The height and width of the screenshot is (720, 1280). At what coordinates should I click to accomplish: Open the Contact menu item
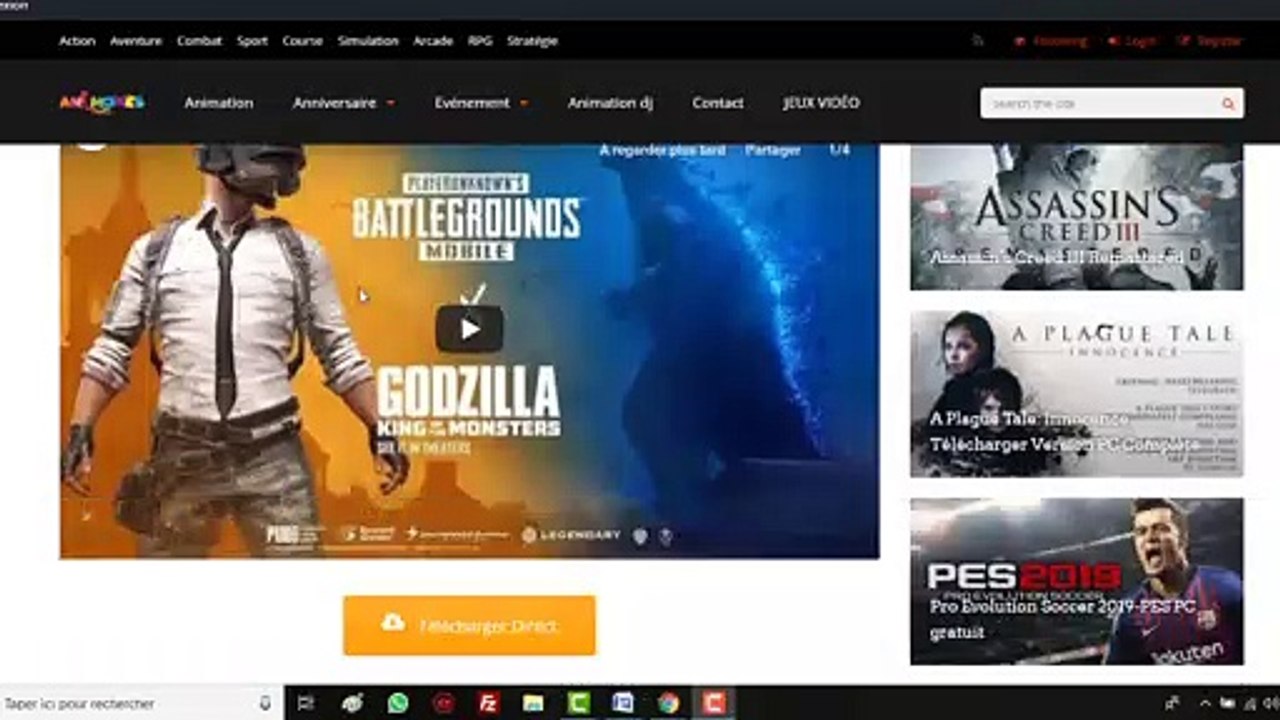click(717, 102)
